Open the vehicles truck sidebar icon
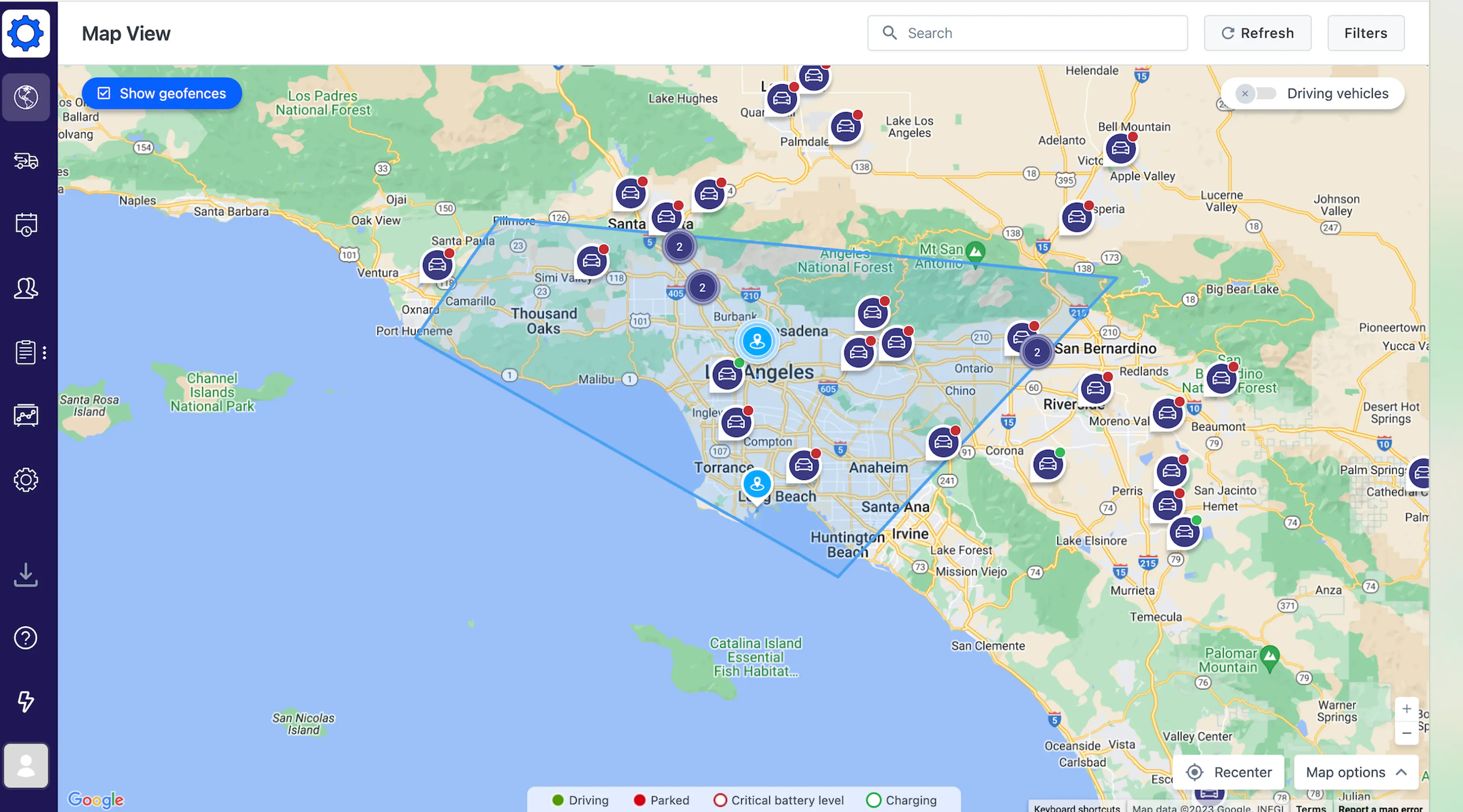The image size is (1463, 812). click(26, 161)
